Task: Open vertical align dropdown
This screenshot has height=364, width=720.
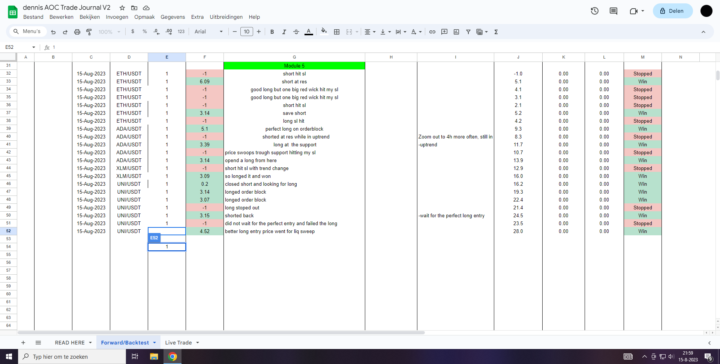Action: pyautogui.click(x=385, y=32)
